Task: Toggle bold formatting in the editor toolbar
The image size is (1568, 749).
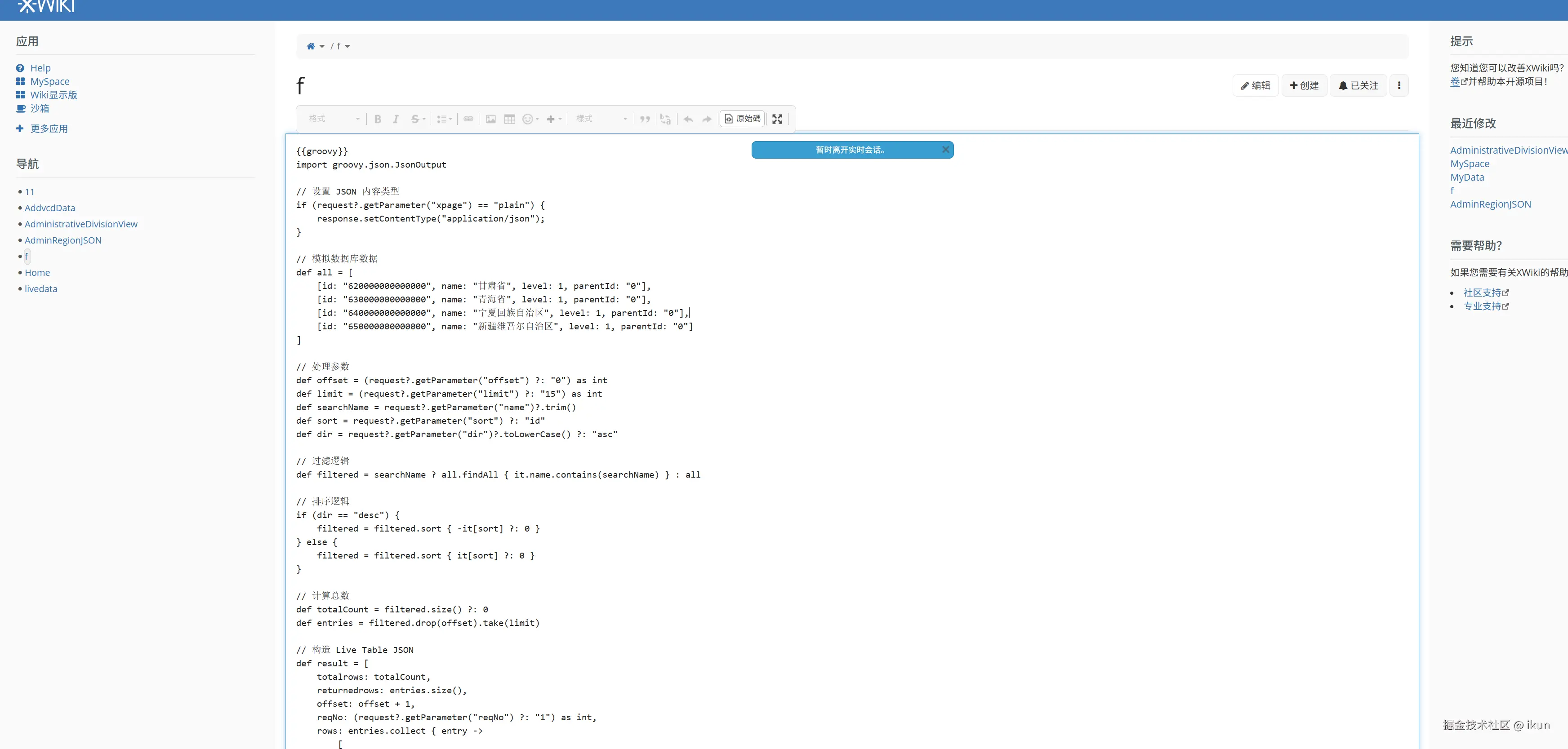Action: [378, 119]
